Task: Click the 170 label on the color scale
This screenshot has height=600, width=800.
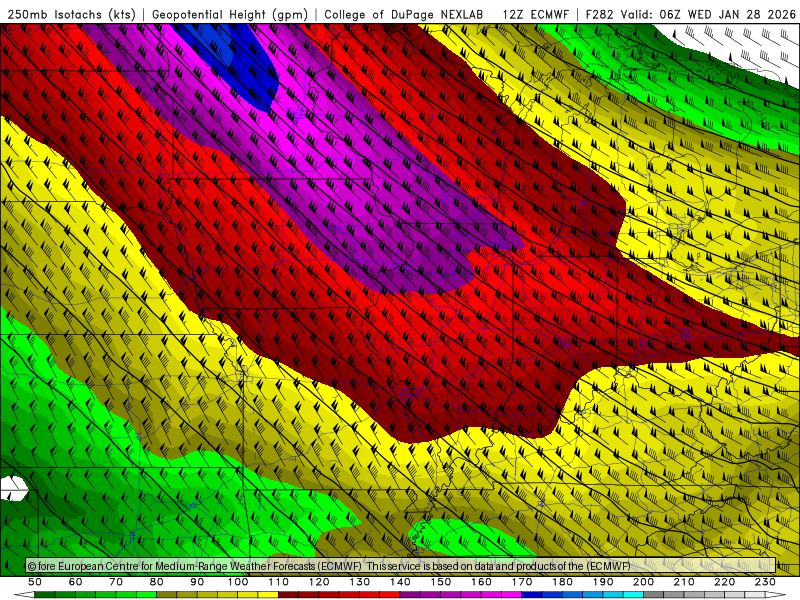Action: click(521, 582)
